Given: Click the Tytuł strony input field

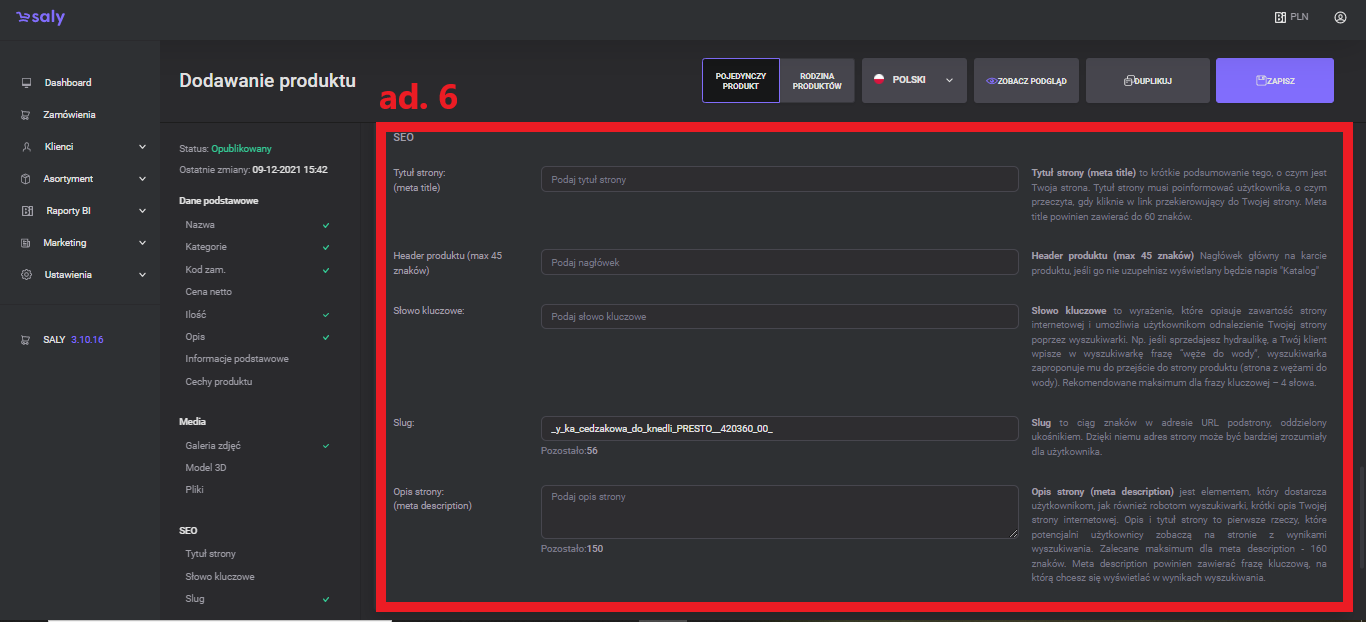Looking at the screenshot, I should click(x=779, y=179).
